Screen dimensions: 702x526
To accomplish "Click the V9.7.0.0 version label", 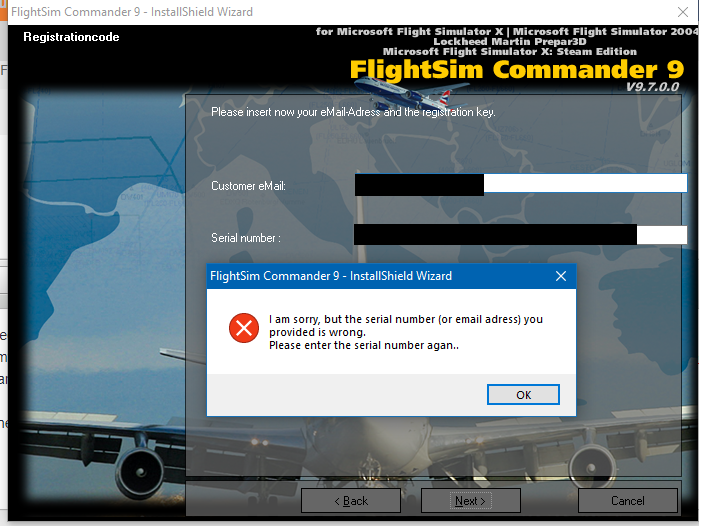I will 652,87.
